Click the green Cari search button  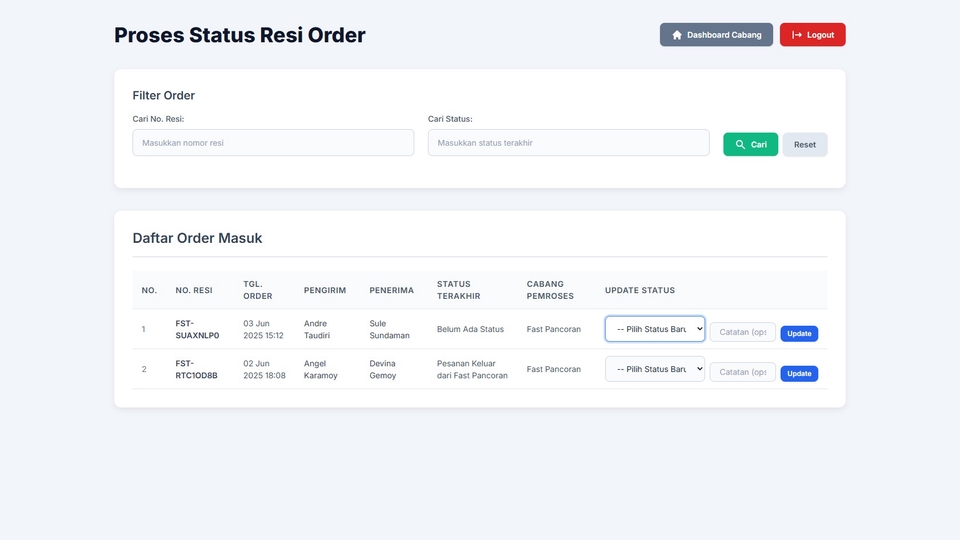pos(750,144)
